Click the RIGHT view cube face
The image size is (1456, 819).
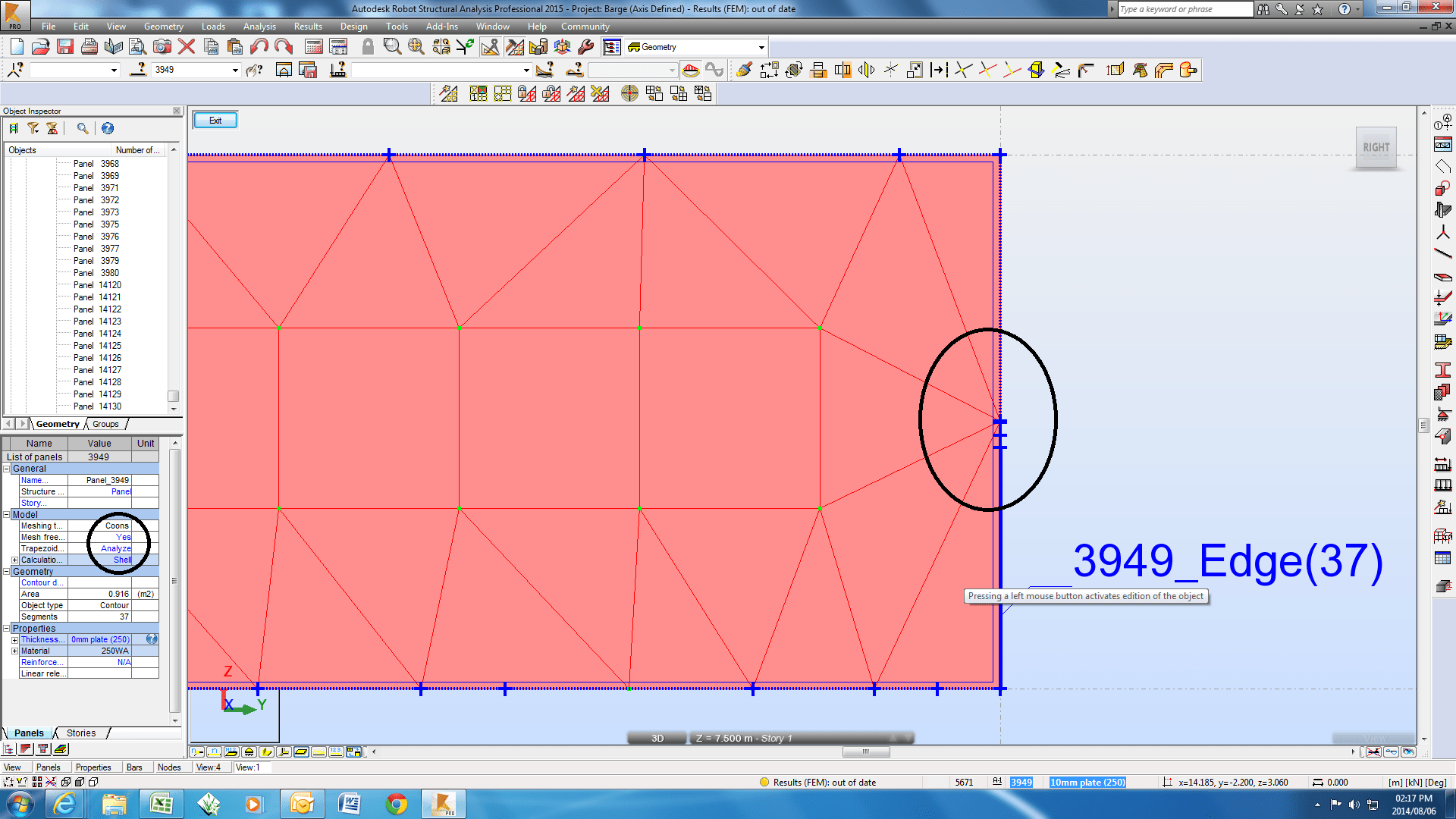pos(1376,148)
